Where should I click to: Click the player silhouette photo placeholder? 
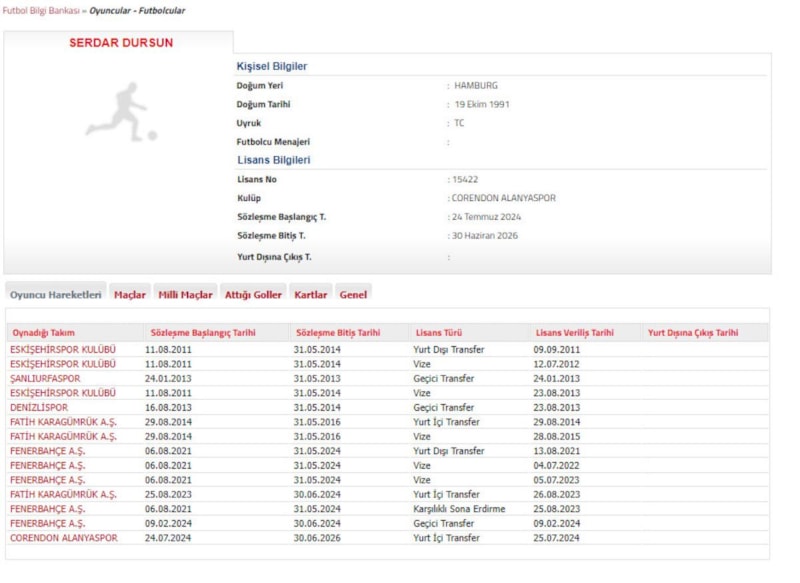coord(121,112)
